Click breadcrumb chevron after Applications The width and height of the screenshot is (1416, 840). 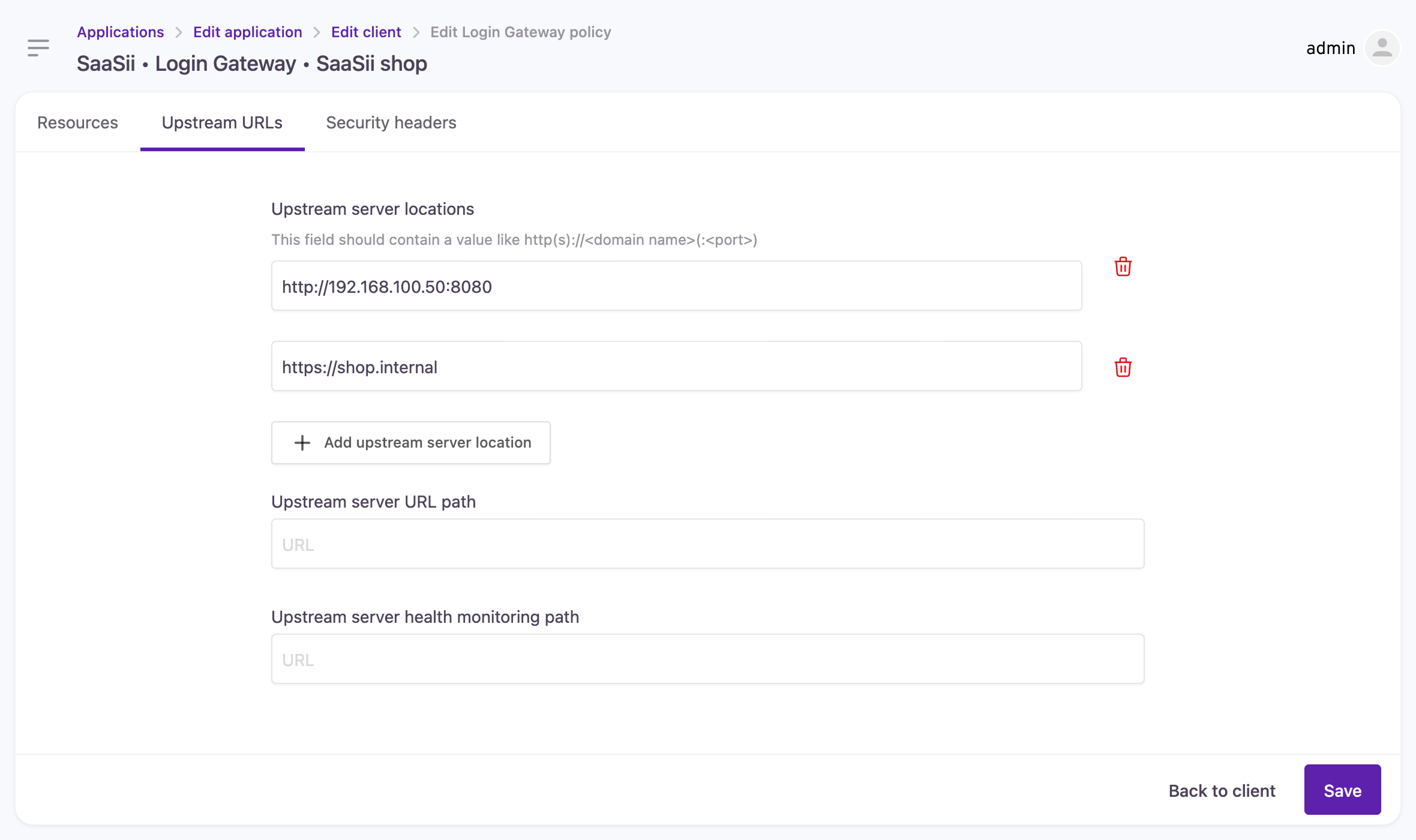(x=178, y=32)
